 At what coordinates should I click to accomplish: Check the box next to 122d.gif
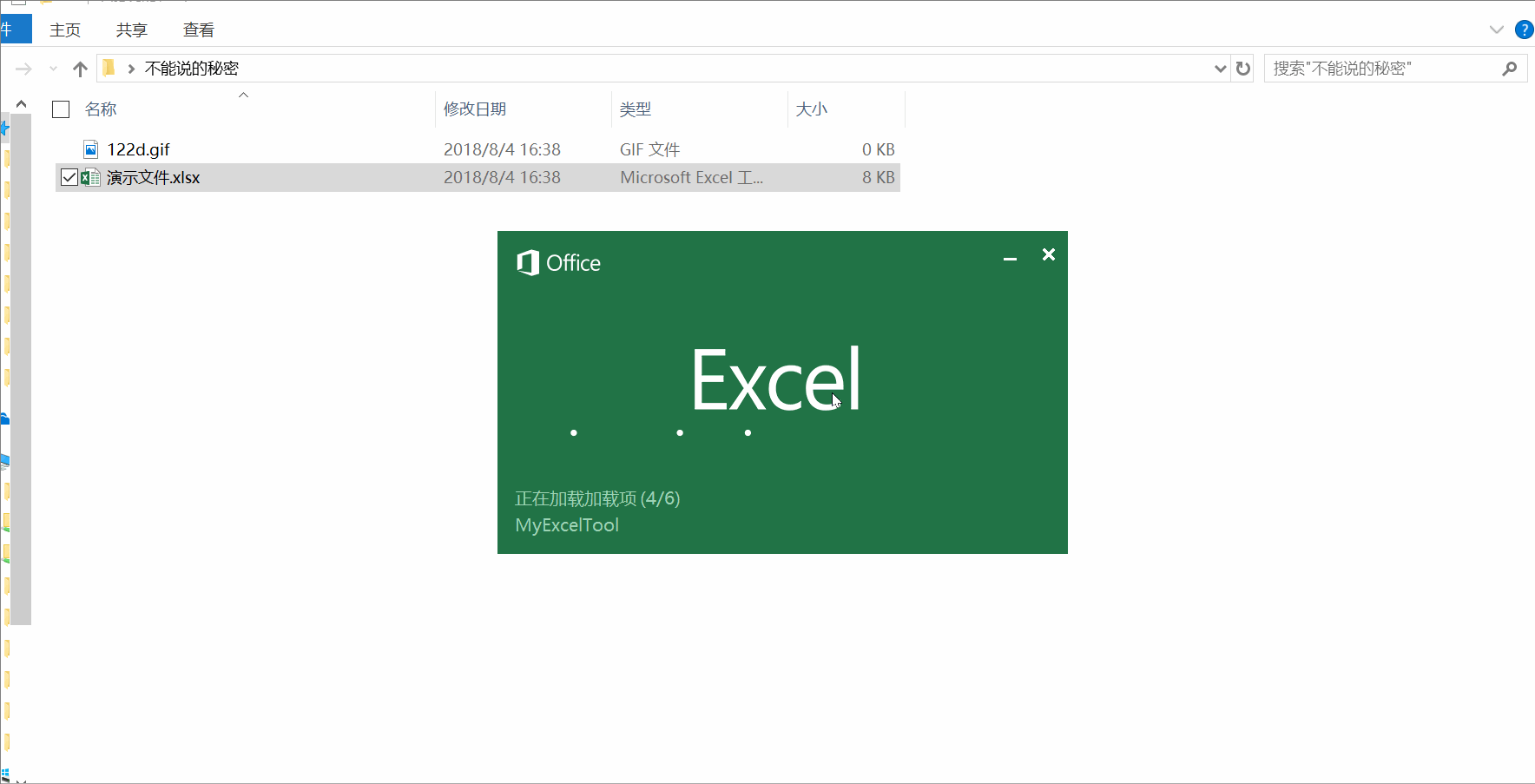(x=69, y=148)
